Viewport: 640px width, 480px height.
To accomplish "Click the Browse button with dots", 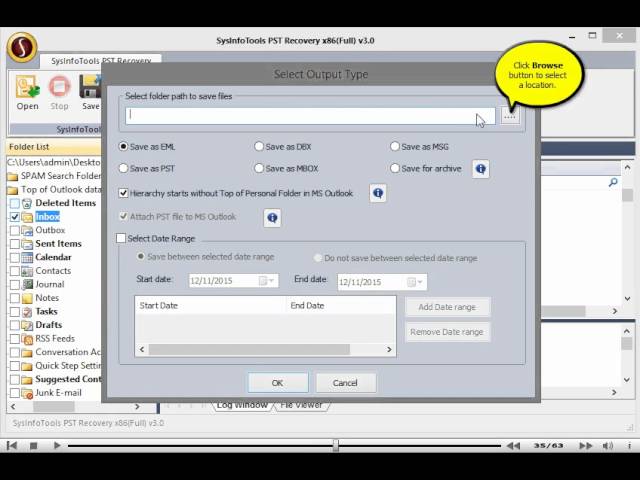I will click(510, 117).
